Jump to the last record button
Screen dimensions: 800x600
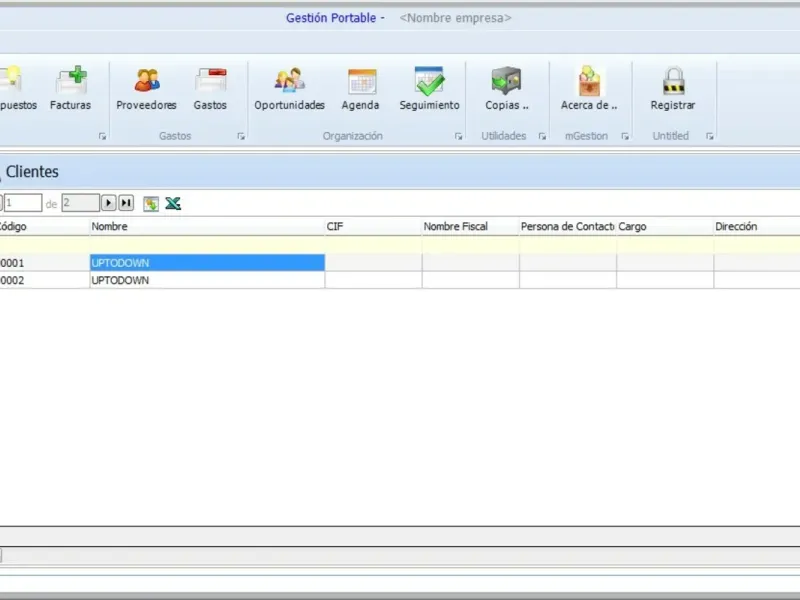[x=126, y=203]
